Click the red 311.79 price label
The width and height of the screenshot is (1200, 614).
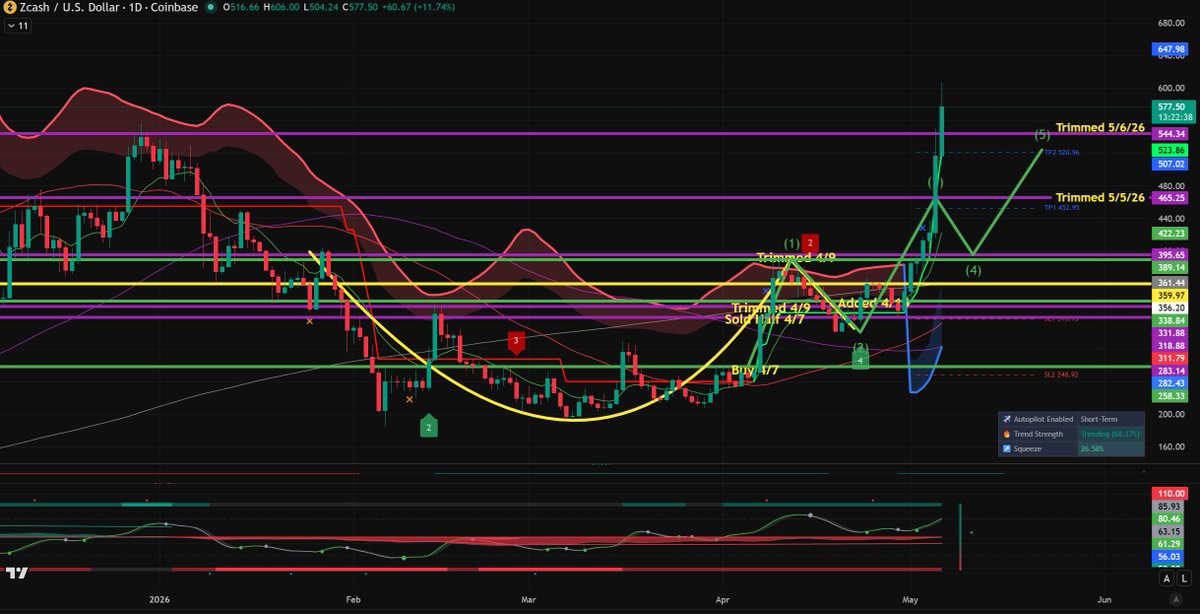click(1171, 358)
